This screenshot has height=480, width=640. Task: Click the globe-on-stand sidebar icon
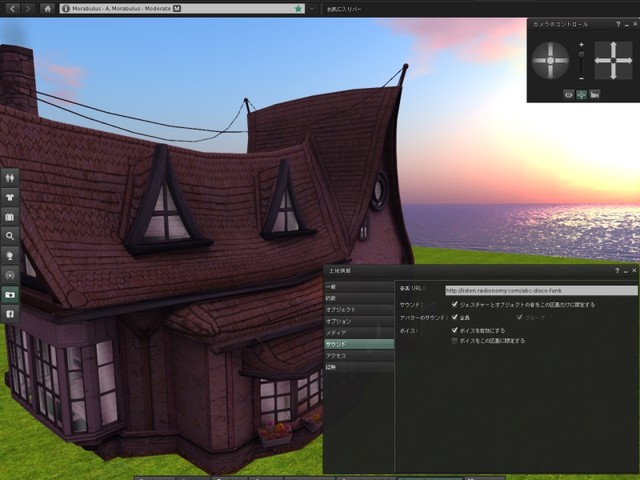[x=10, y=256]
